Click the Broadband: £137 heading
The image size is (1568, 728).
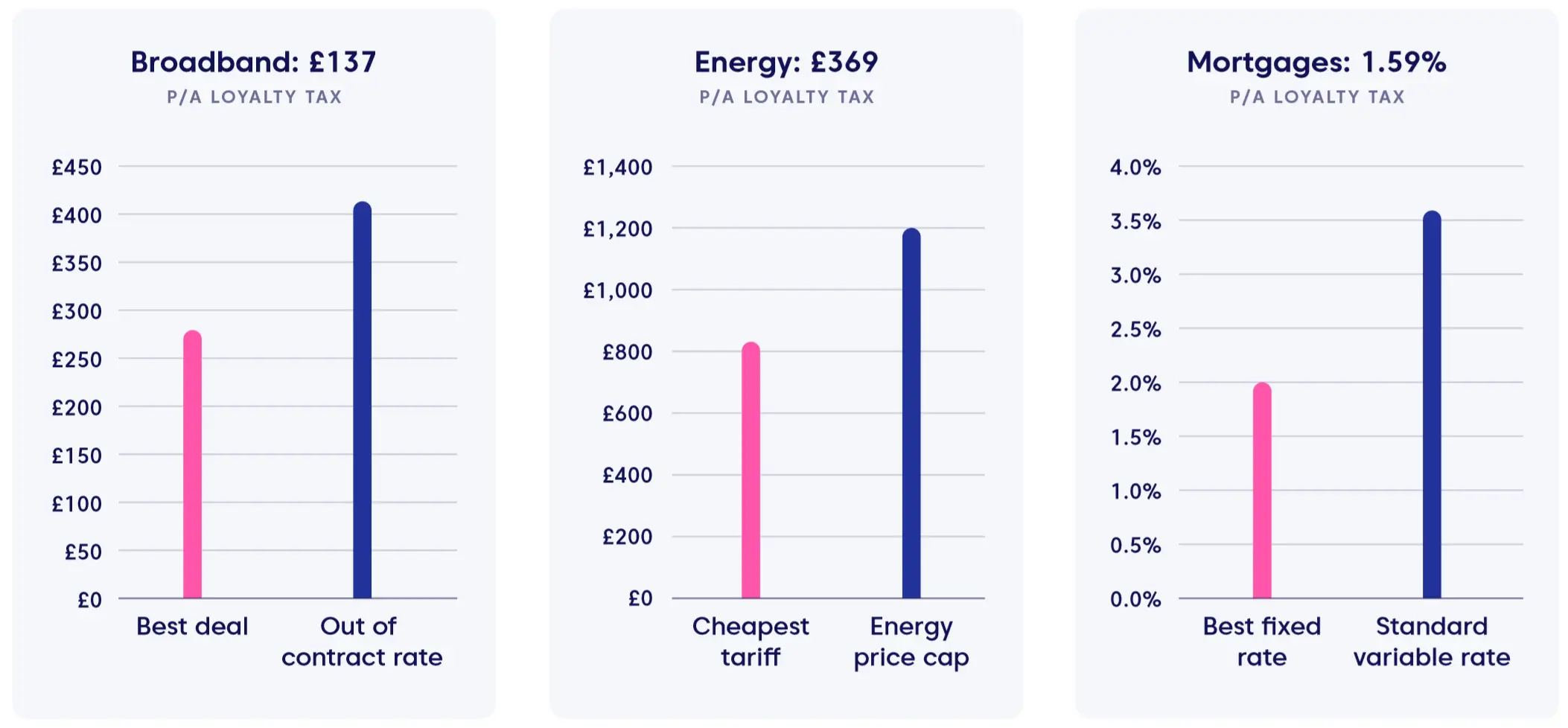pos(253,62)
